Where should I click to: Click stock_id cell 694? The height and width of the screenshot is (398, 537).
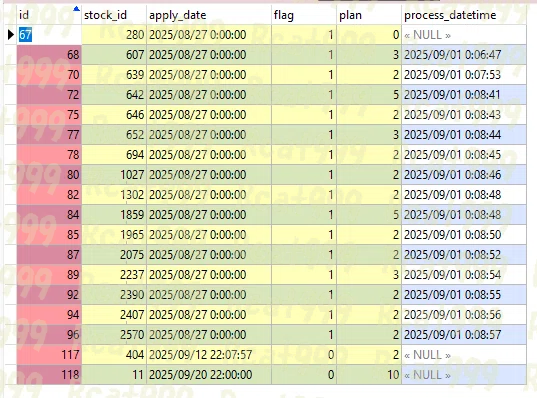(x=114, y=154)
